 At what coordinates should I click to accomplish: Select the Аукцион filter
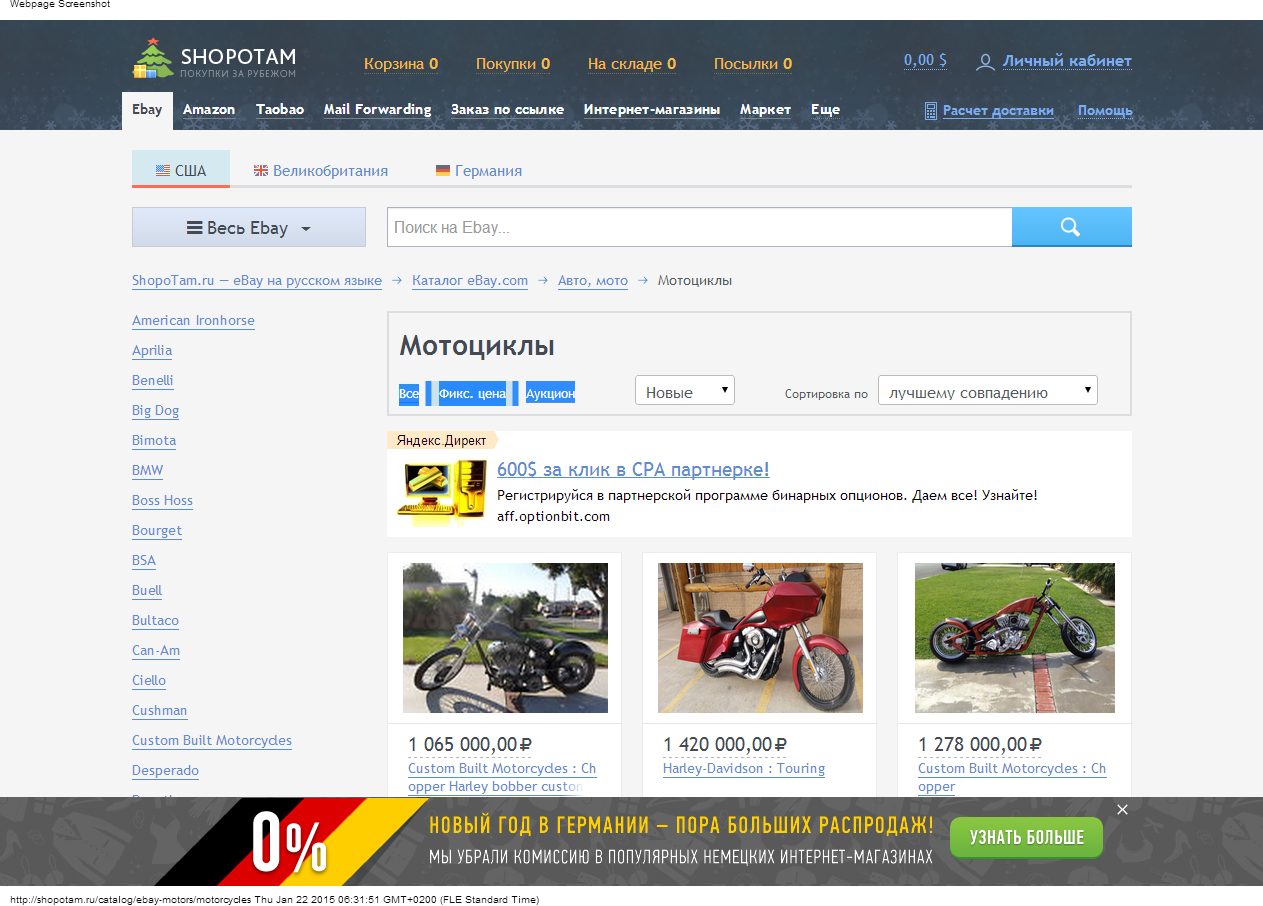coord(550,394)
